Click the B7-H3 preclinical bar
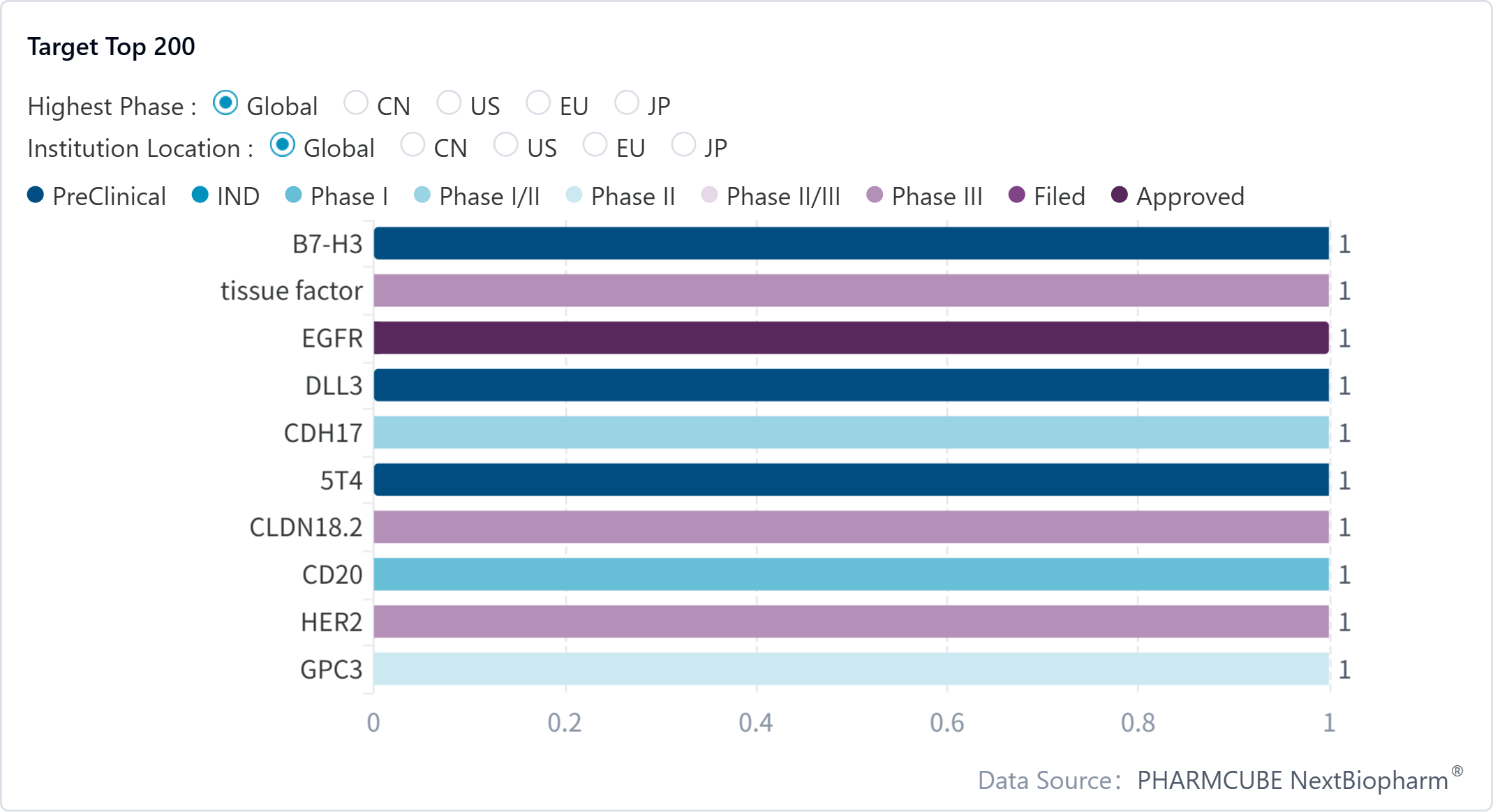 pyautogui.click(x=850, y=243)
